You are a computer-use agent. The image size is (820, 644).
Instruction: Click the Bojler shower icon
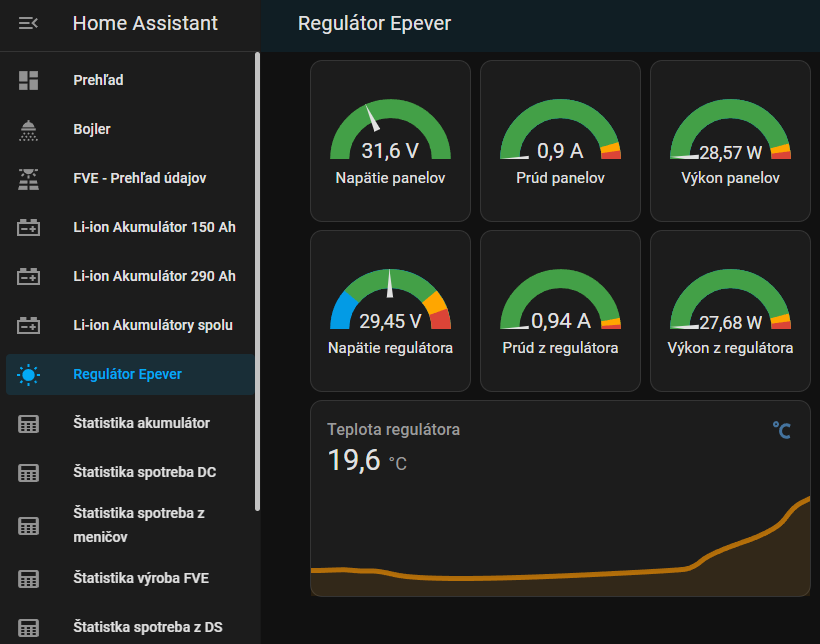click(x=28, y=129)
